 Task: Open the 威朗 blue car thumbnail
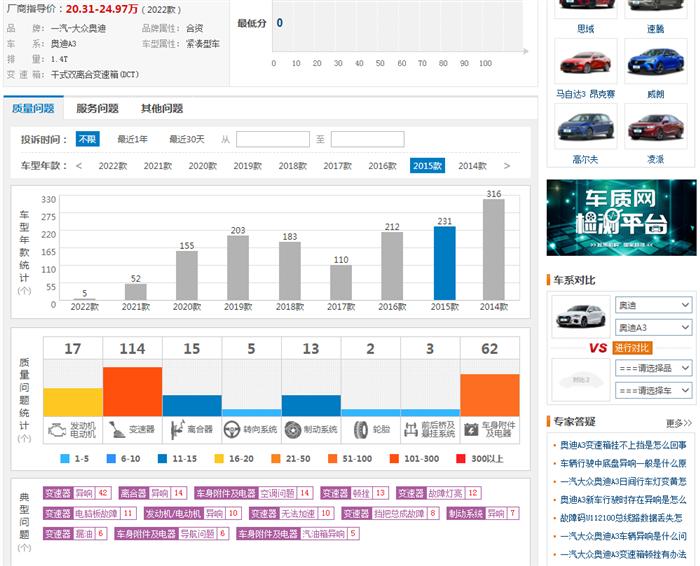coord(656,62)
